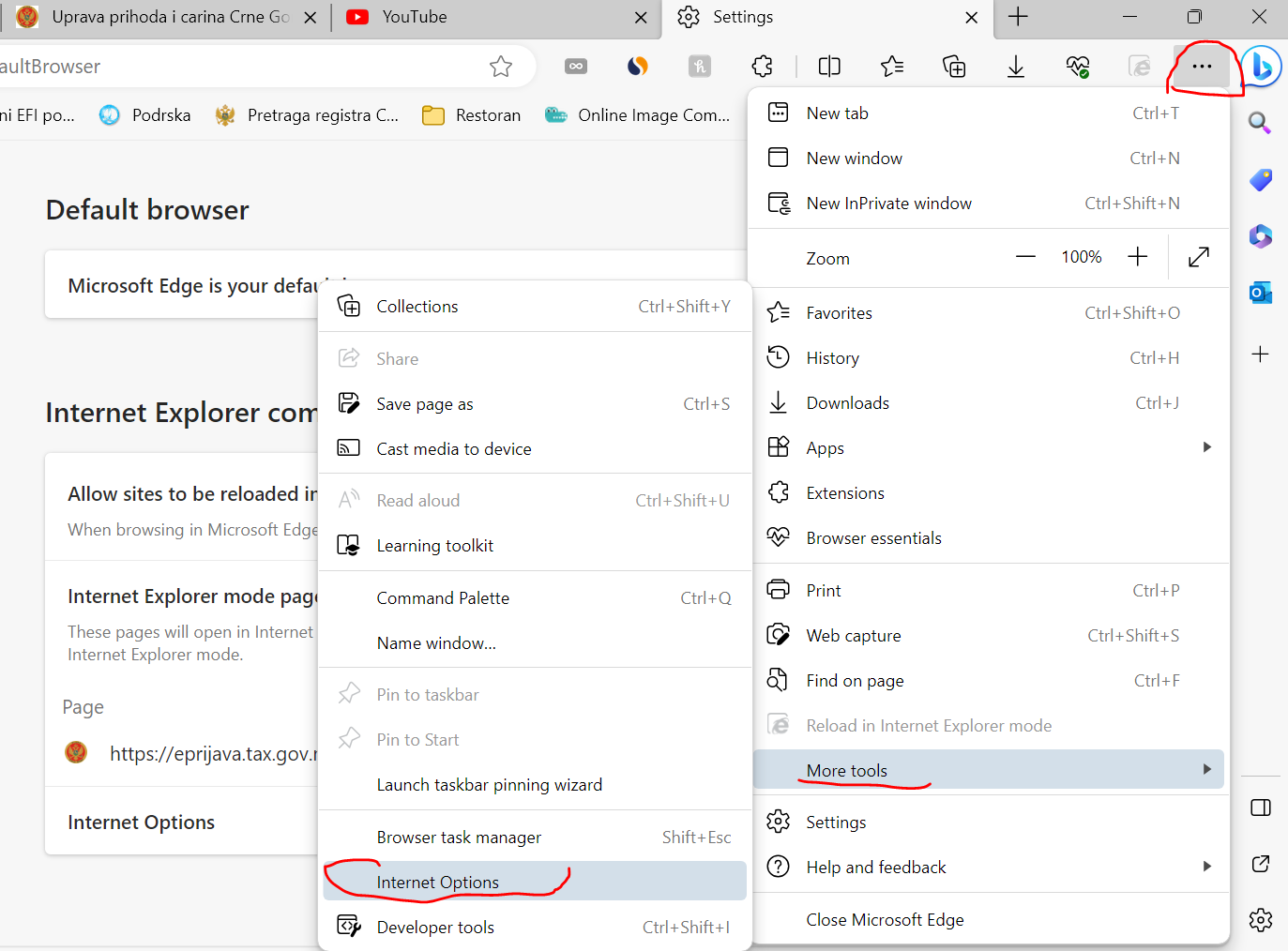Open Settings from the Edge menu
Screen dimensions: 1288x951
(x=989, y=823)
